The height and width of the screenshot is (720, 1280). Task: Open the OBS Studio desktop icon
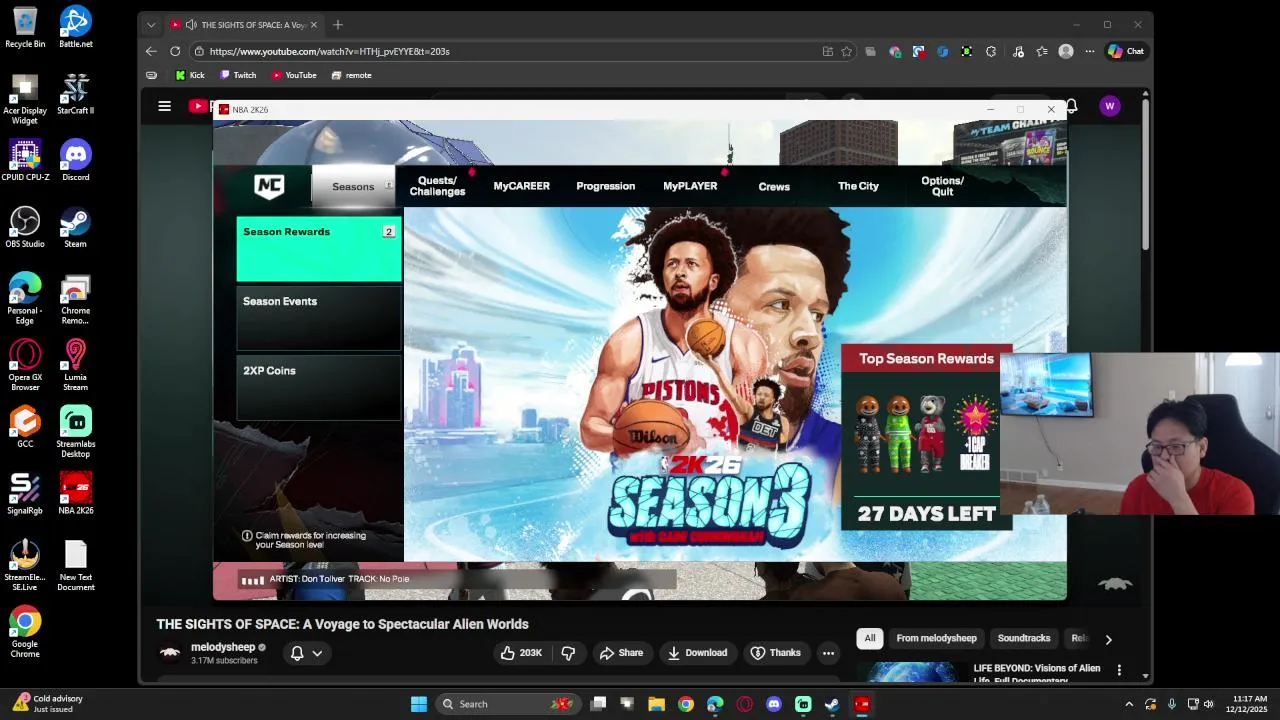25,227
